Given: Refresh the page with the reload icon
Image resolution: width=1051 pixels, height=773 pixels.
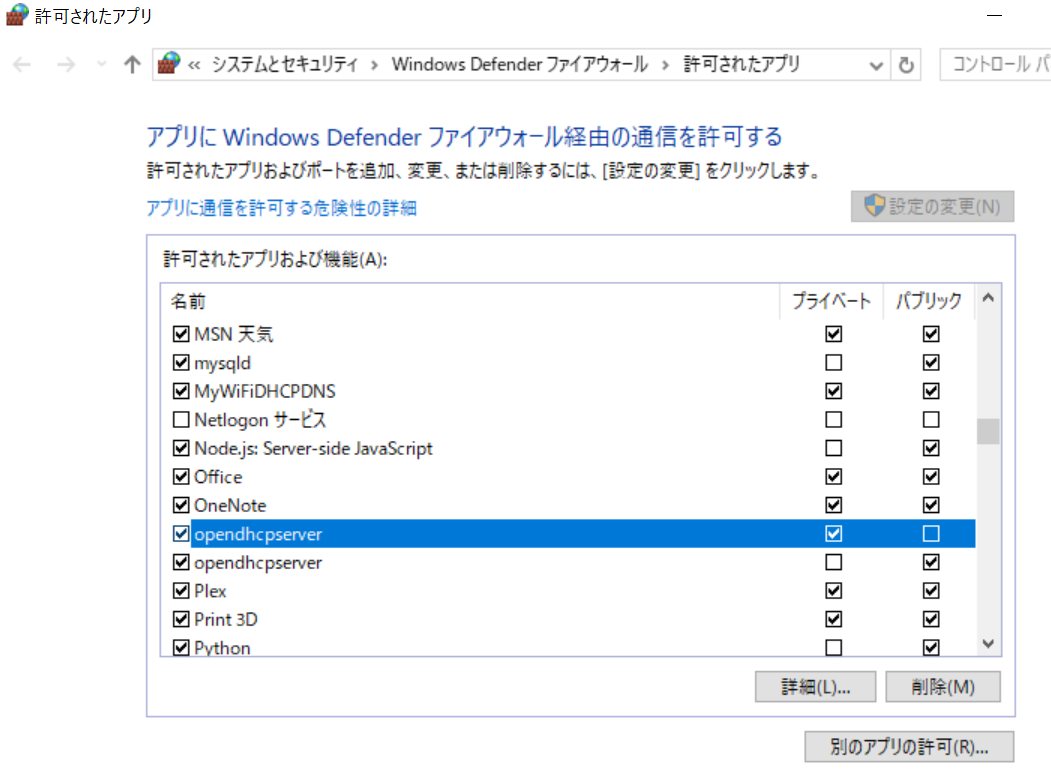Looking at the screenshot, I should (x=906, y=65).
